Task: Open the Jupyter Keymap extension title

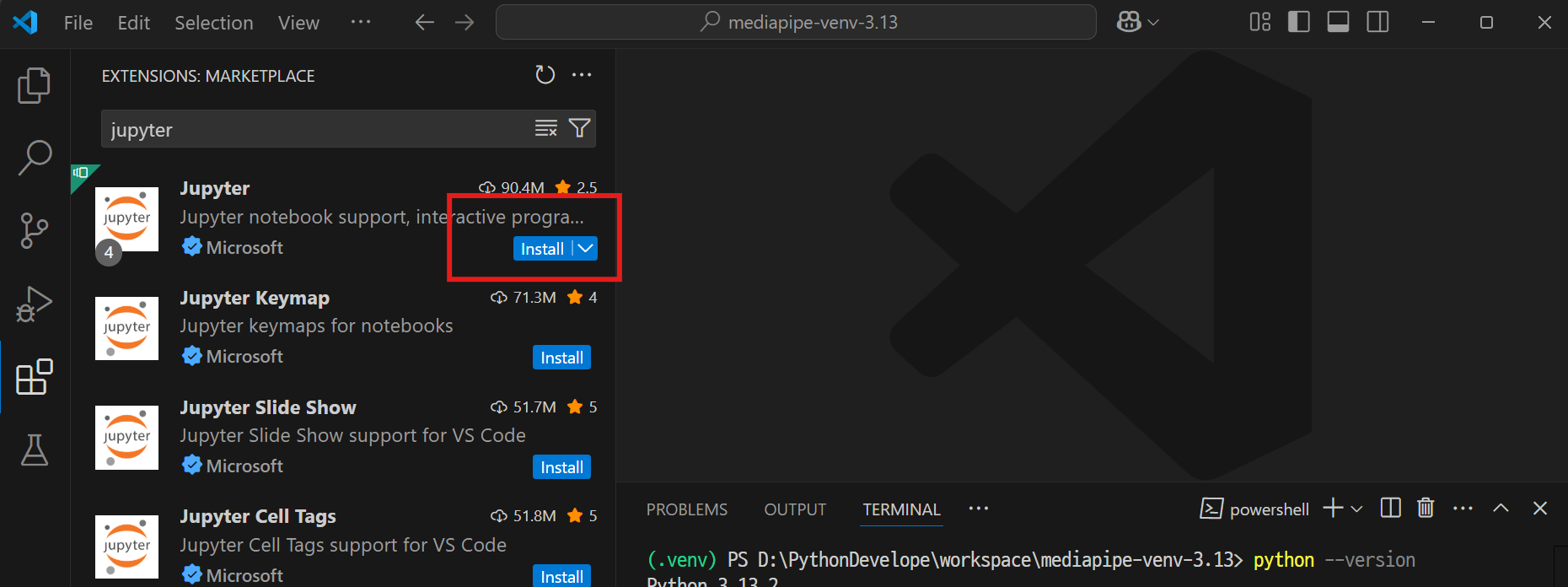Action: [255, 298]
